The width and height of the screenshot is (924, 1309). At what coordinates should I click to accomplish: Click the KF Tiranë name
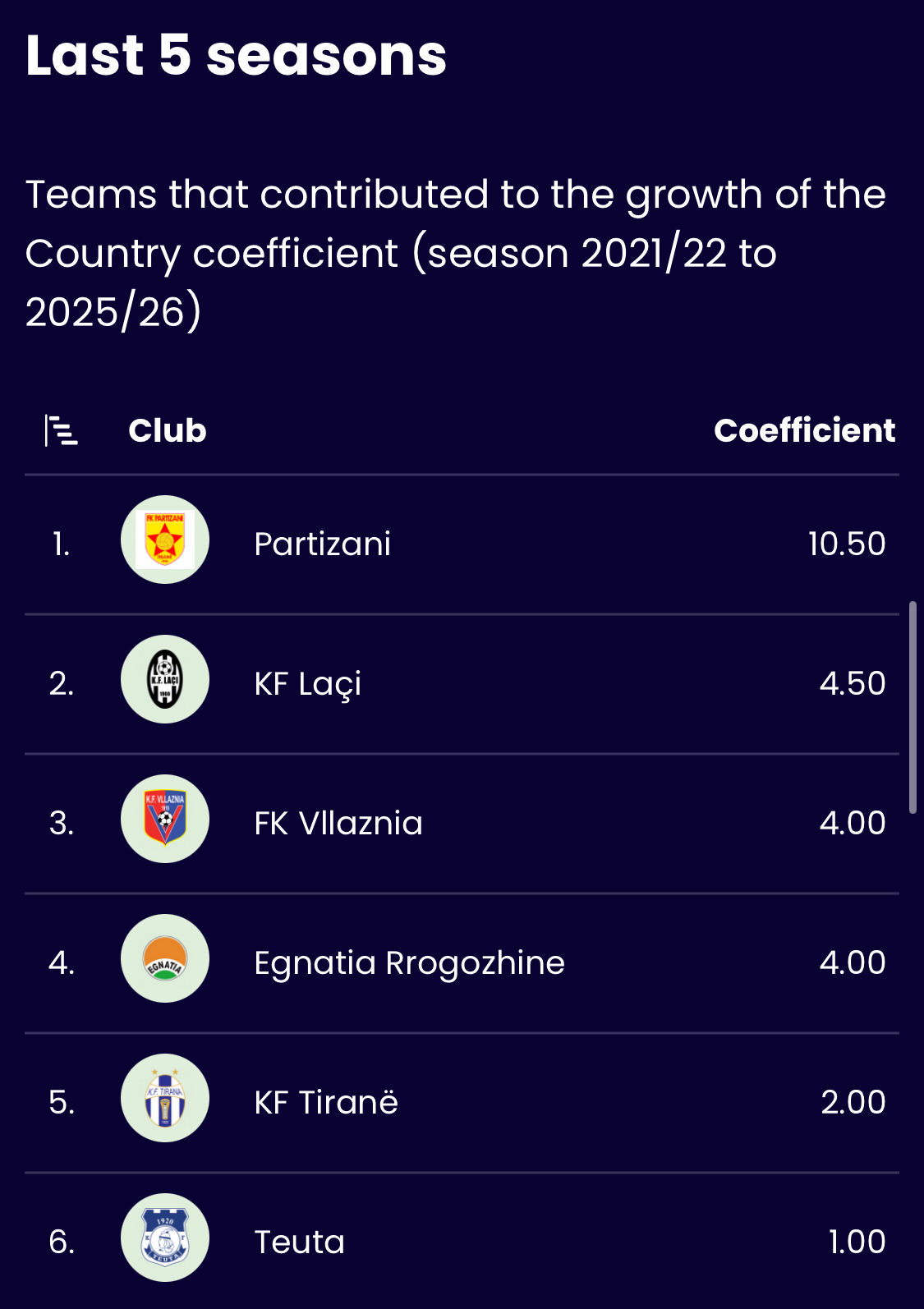tap(326, 1101)
